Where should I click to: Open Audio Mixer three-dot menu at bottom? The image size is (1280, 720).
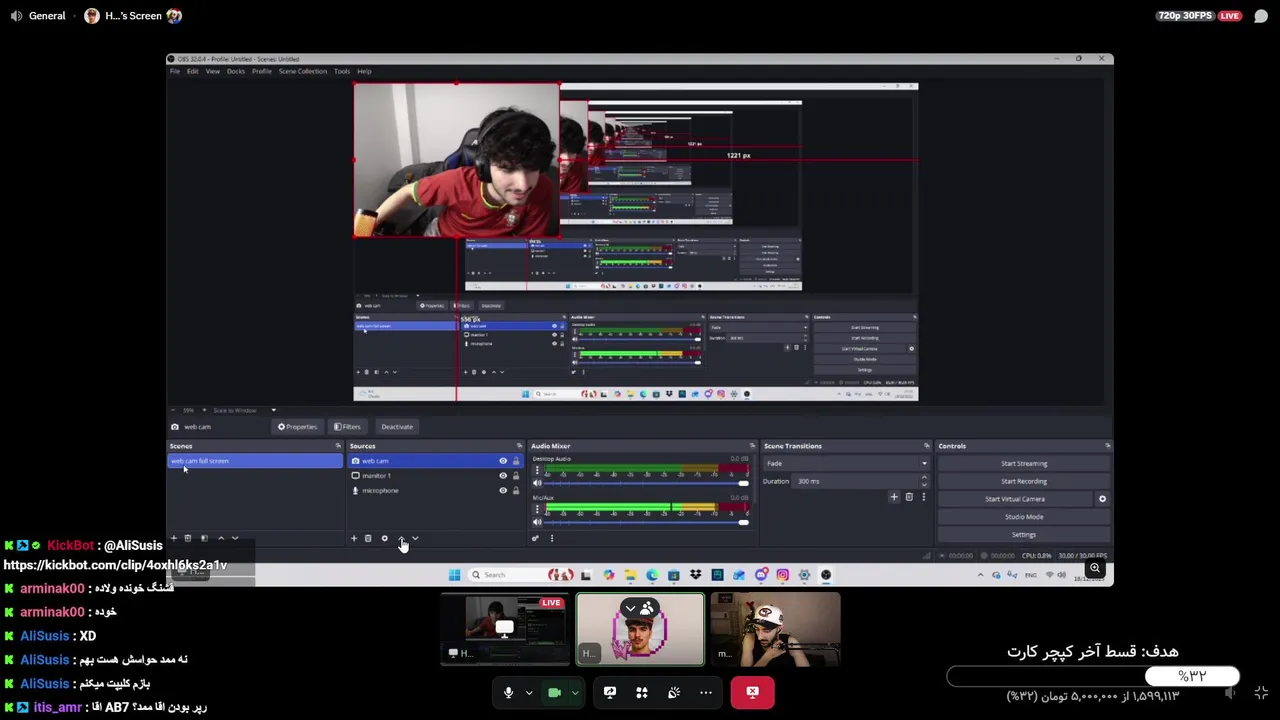(551, 538)
